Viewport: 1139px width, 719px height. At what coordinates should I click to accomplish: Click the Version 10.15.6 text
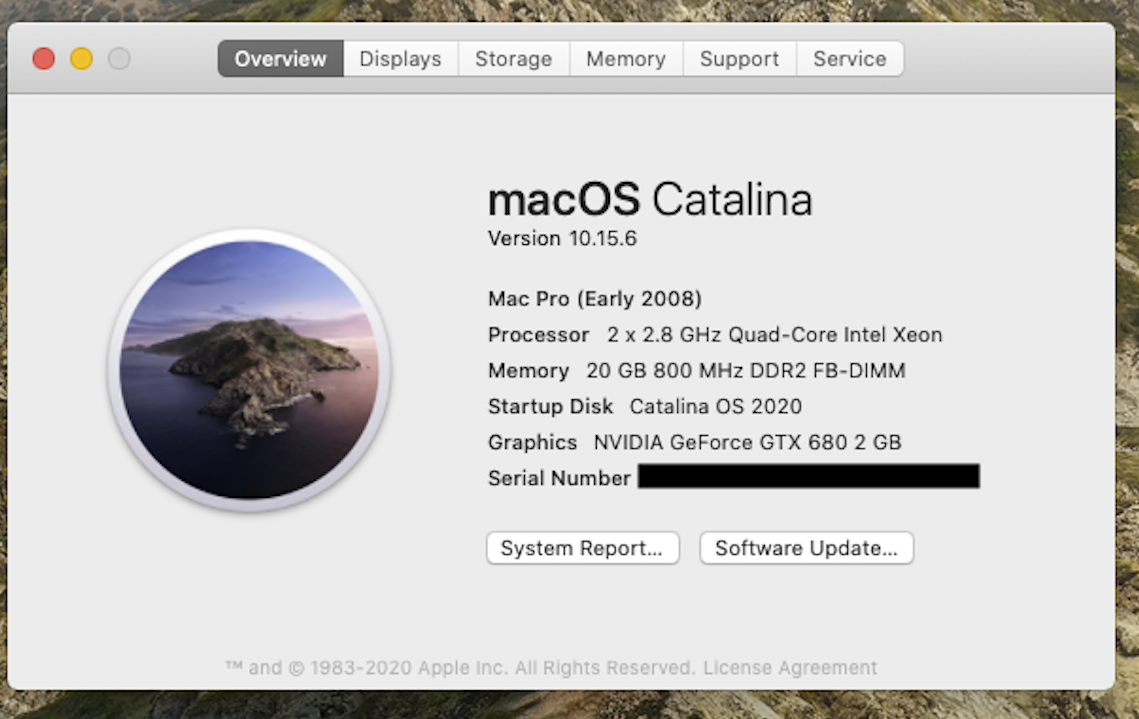tap(562, 238)
